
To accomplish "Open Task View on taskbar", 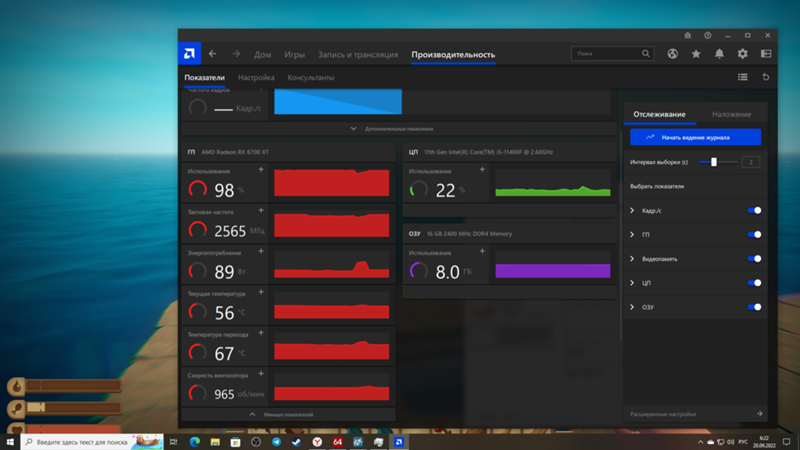I will 173,442.
